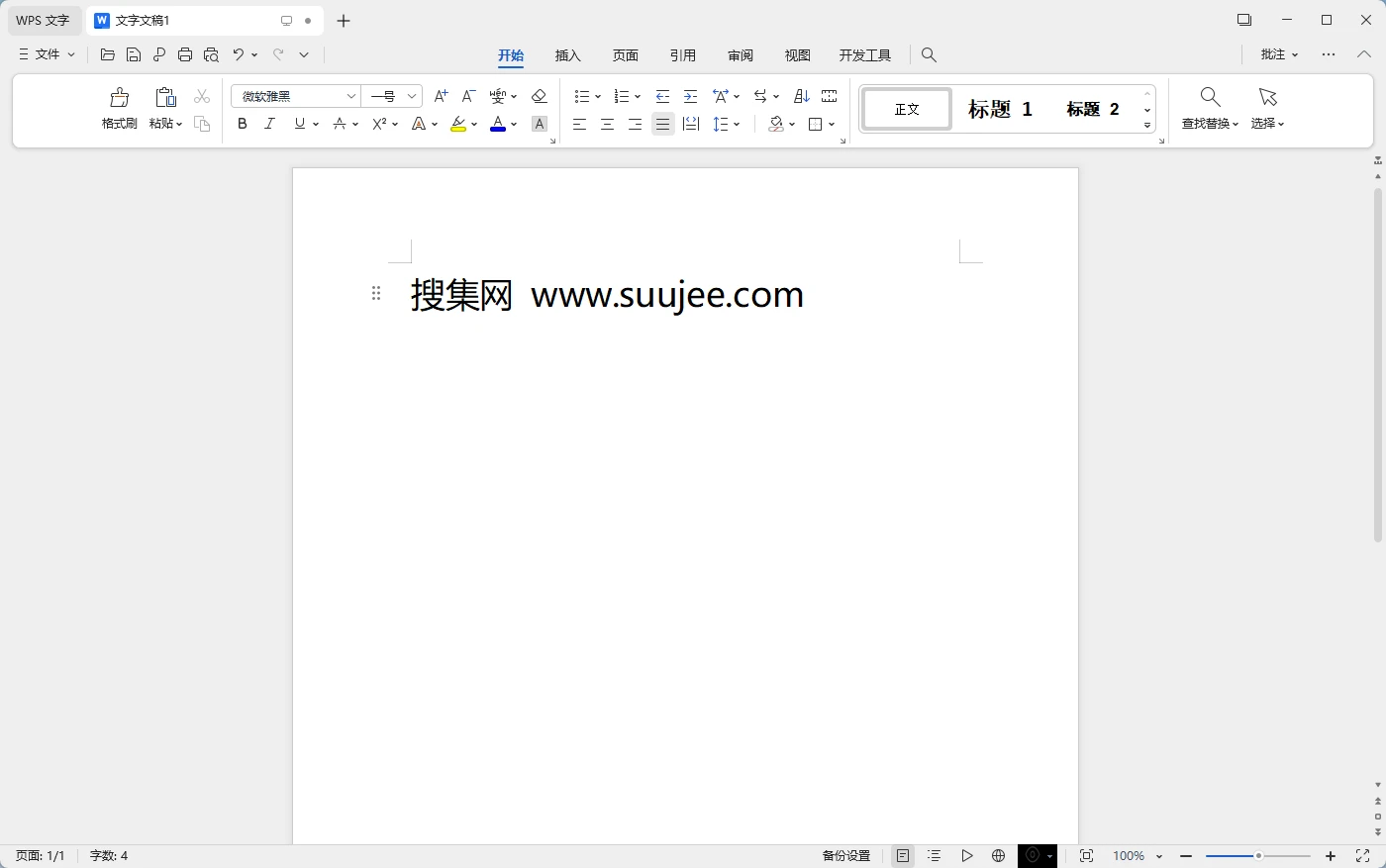The width and height of the screenshot is (1386, 868).
Task: Align text to the left
Action: tap(580, 124)
